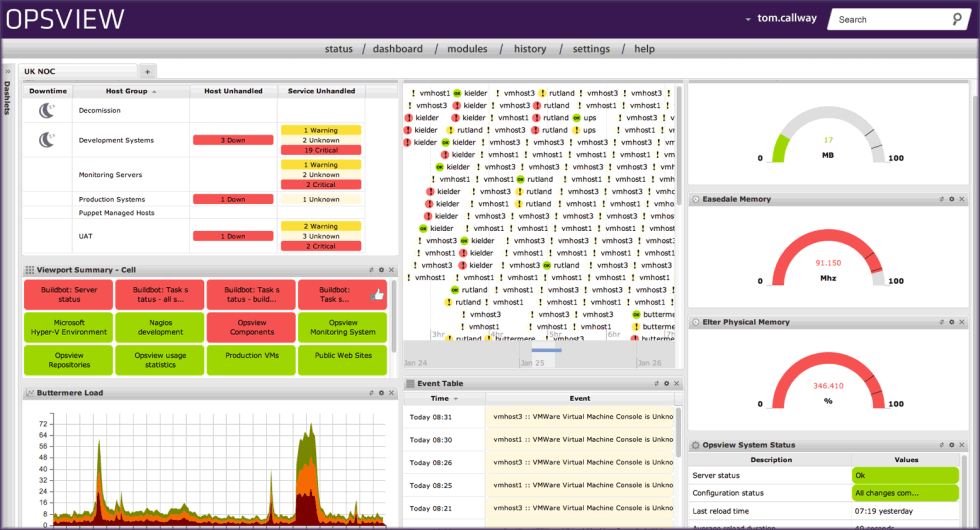Click refresh icon on Opsview System Status header
This screenshot has width=980, height=530.
(x=942, y=445)
